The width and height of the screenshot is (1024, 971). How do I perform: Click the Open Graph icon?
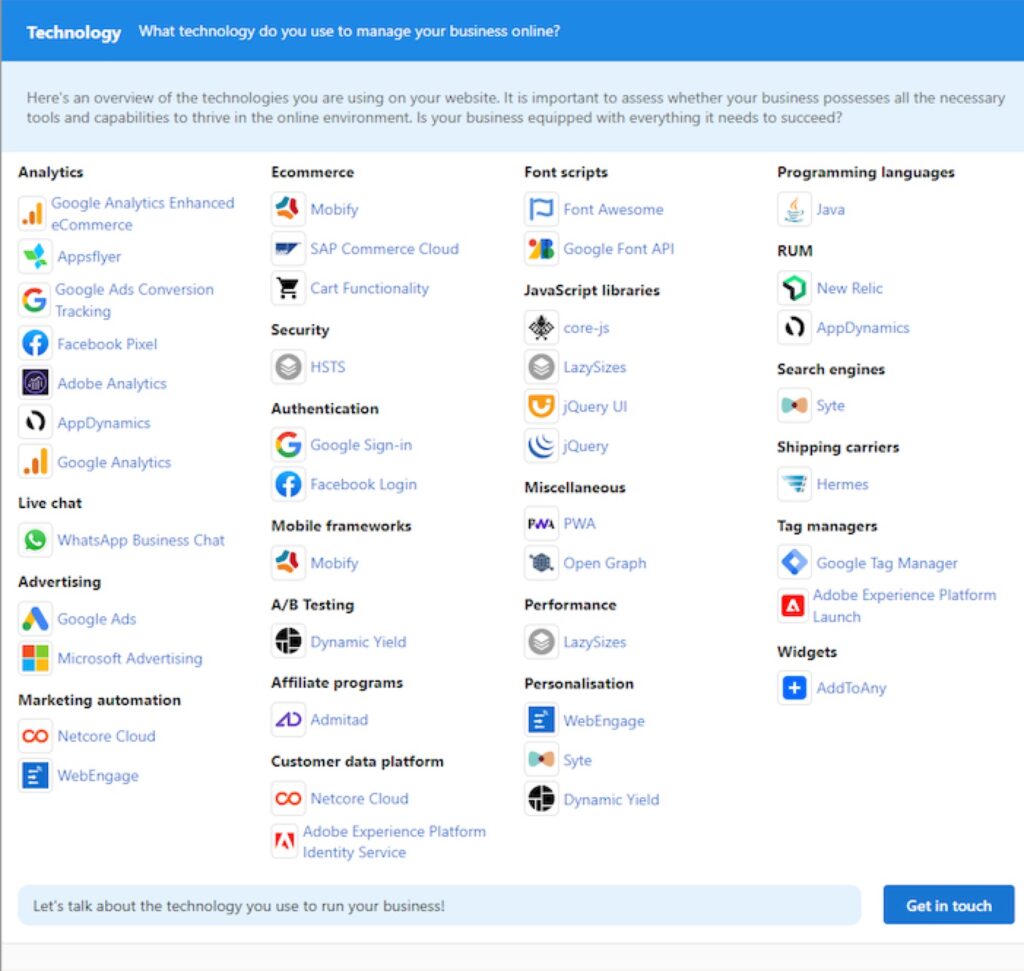(541, 563)
